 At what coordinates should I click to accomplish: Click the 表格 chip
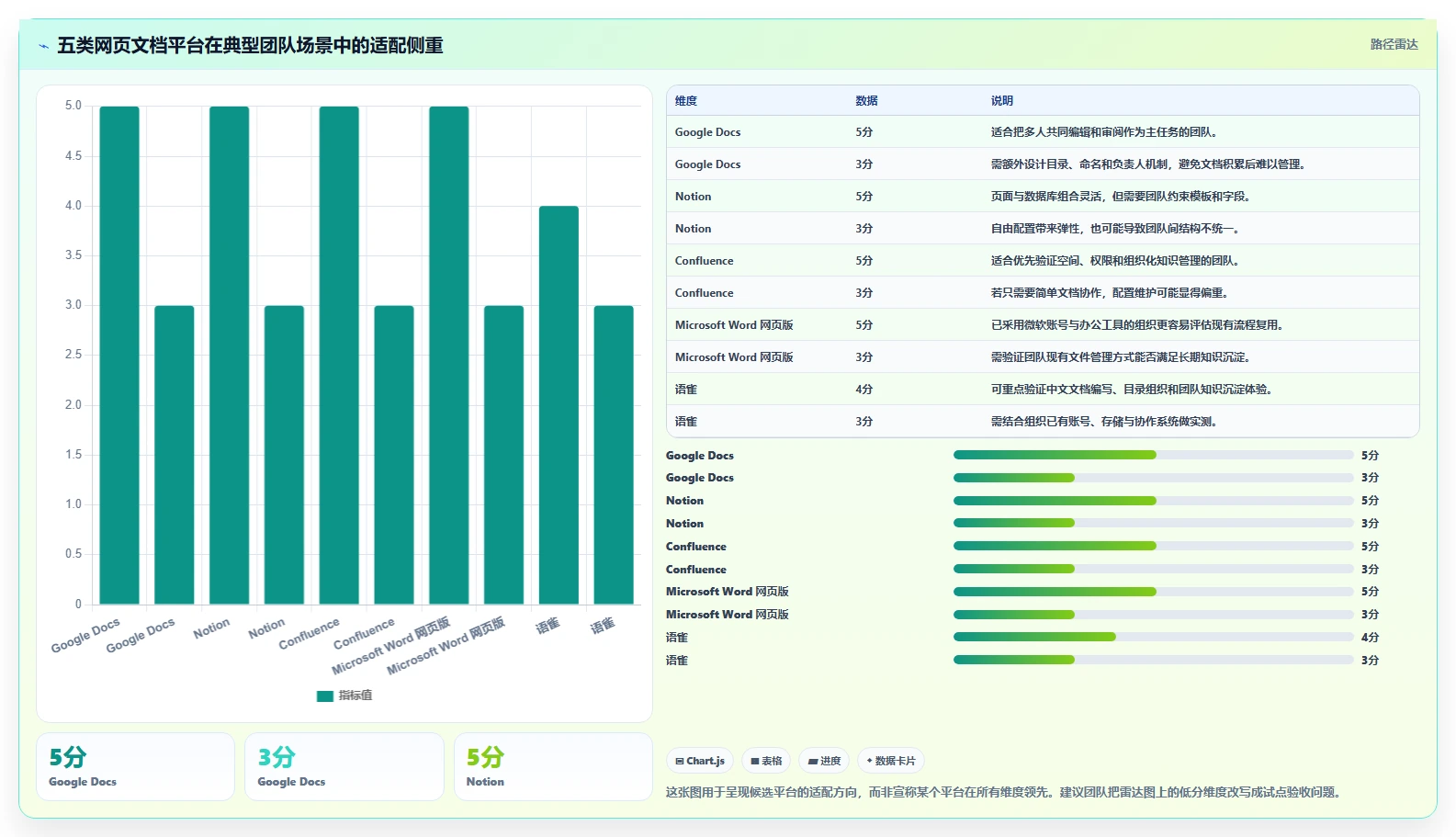pos(766,761)
